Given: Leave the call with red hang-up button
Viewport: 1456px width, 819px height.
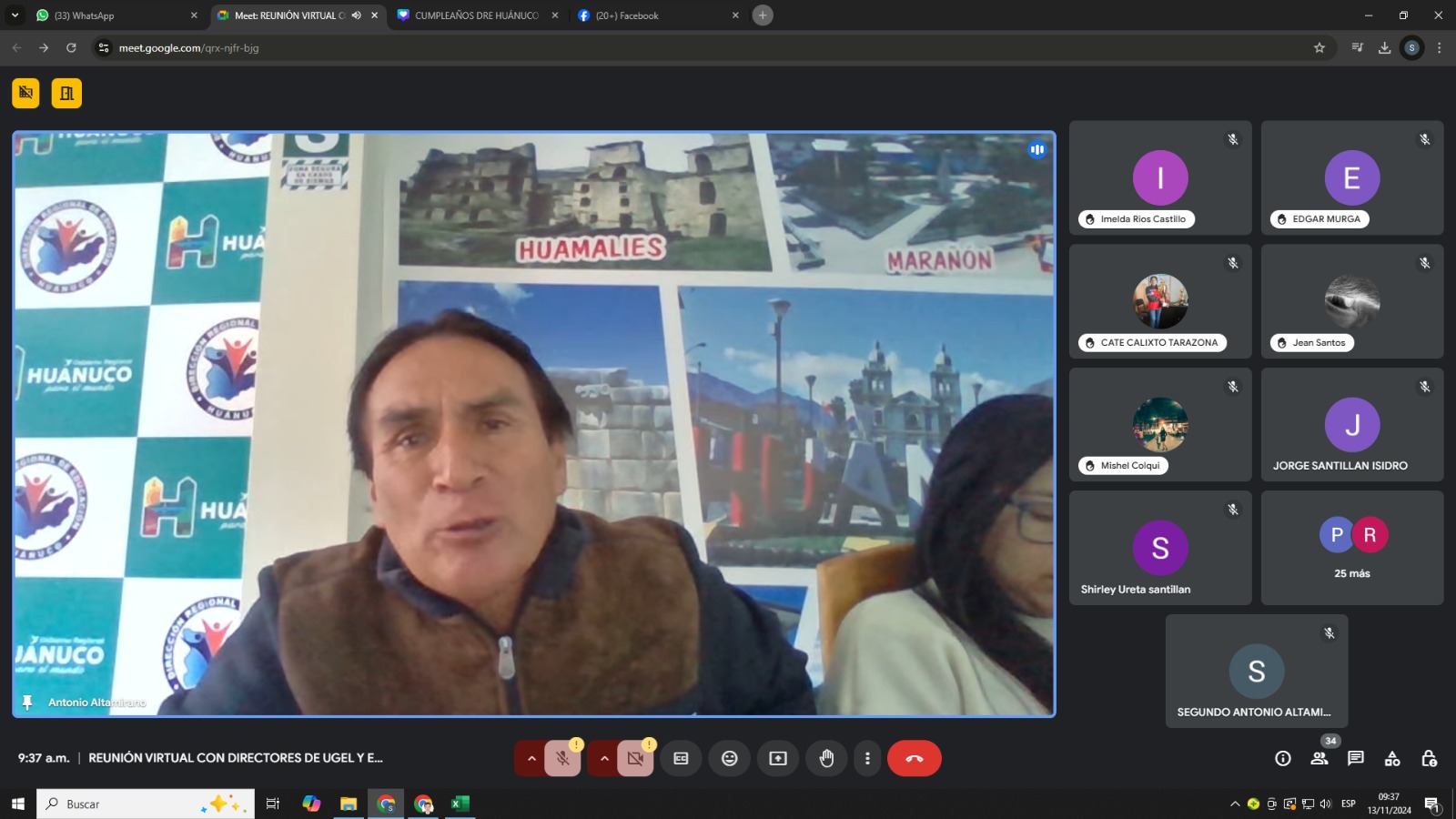Looking at the screenshot, I should (x=915, y=758).
